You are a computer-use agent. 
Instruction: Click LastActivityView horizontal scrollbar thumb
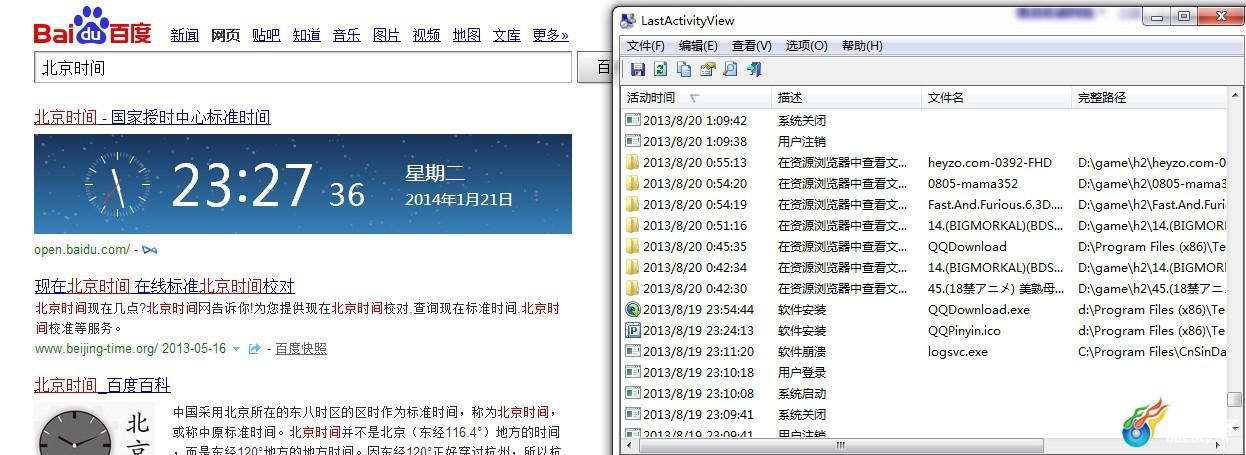841,445
